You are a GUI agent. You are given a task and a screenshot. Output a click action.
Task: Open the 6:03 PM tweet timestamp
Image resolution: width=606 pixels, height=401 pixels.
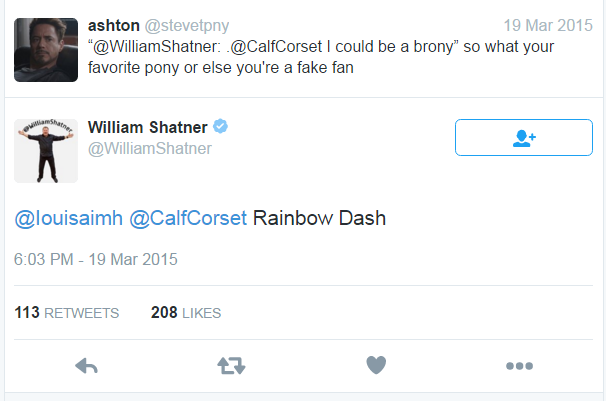click(95, 259)
